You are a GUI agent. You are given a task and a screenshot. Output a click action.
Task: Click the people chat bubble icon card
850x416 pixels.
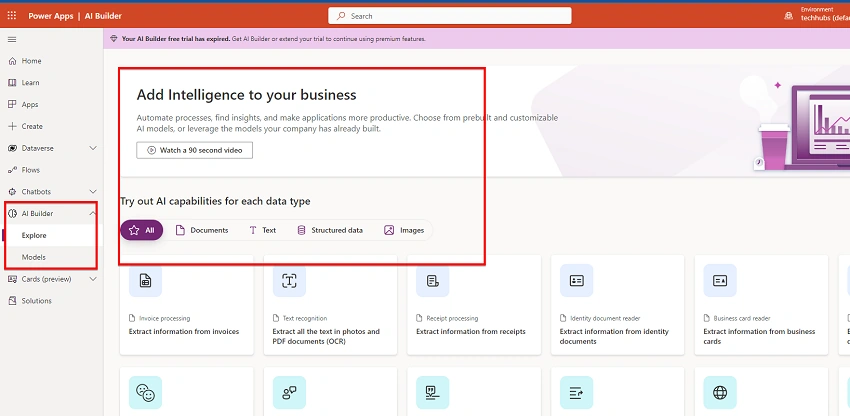(289, 392)
